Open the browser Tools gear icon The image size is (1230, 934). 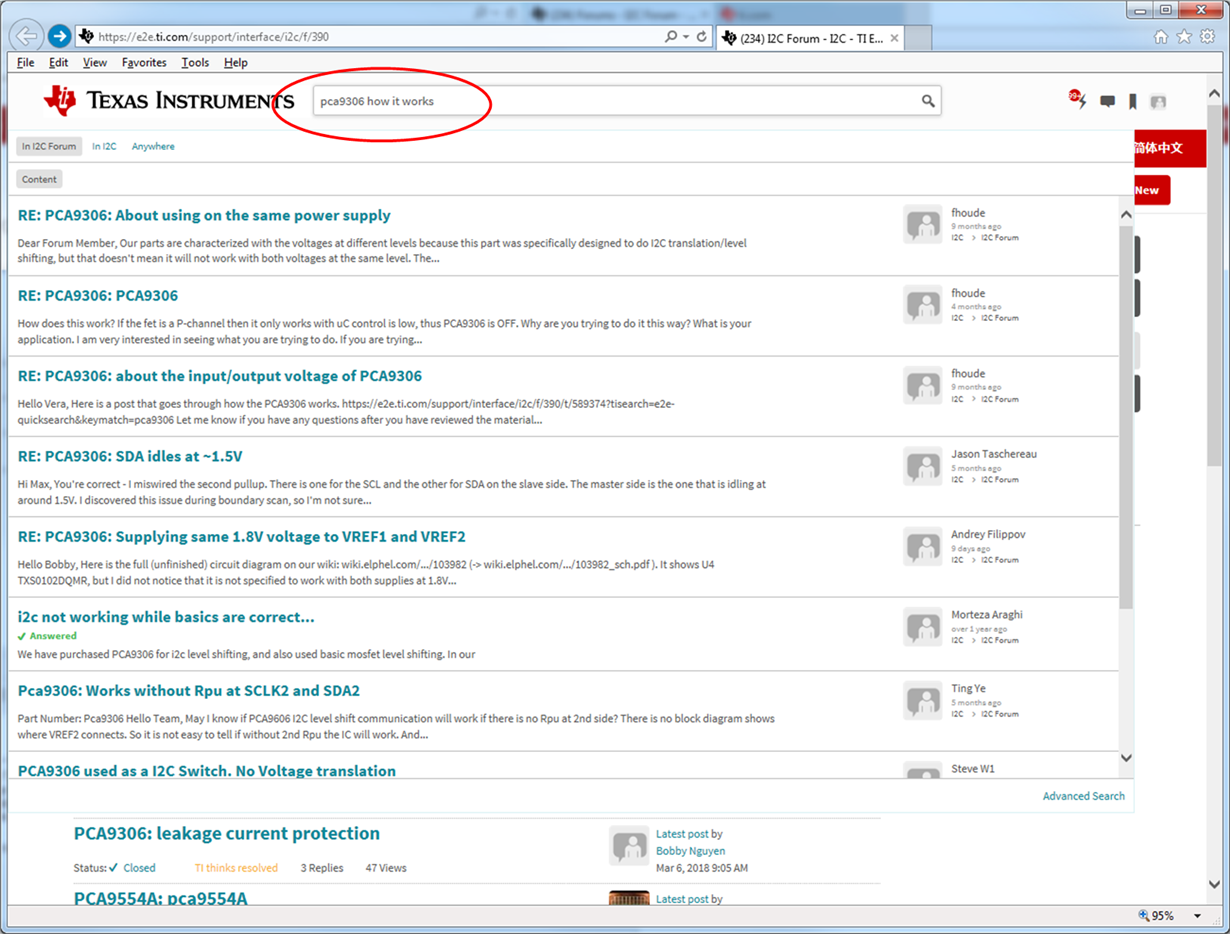pos(1207,36)
